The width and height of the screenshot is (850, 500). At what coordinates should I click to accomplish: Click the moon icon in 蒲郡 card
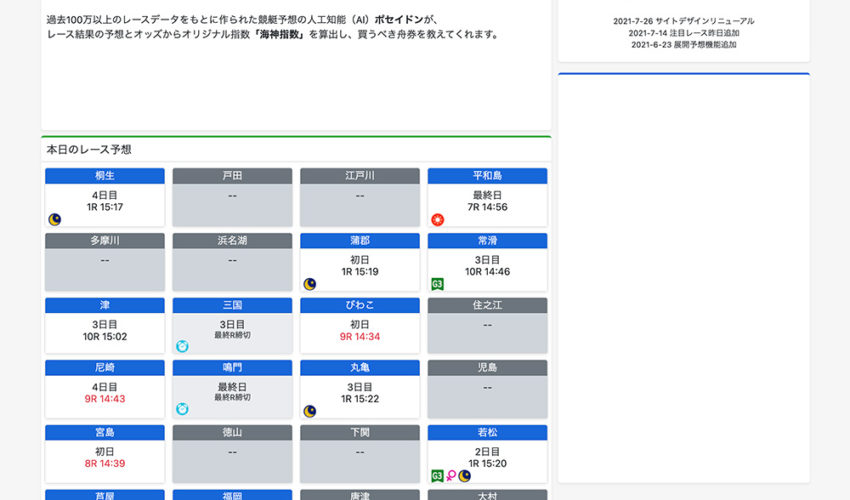(x=310, y=284)
